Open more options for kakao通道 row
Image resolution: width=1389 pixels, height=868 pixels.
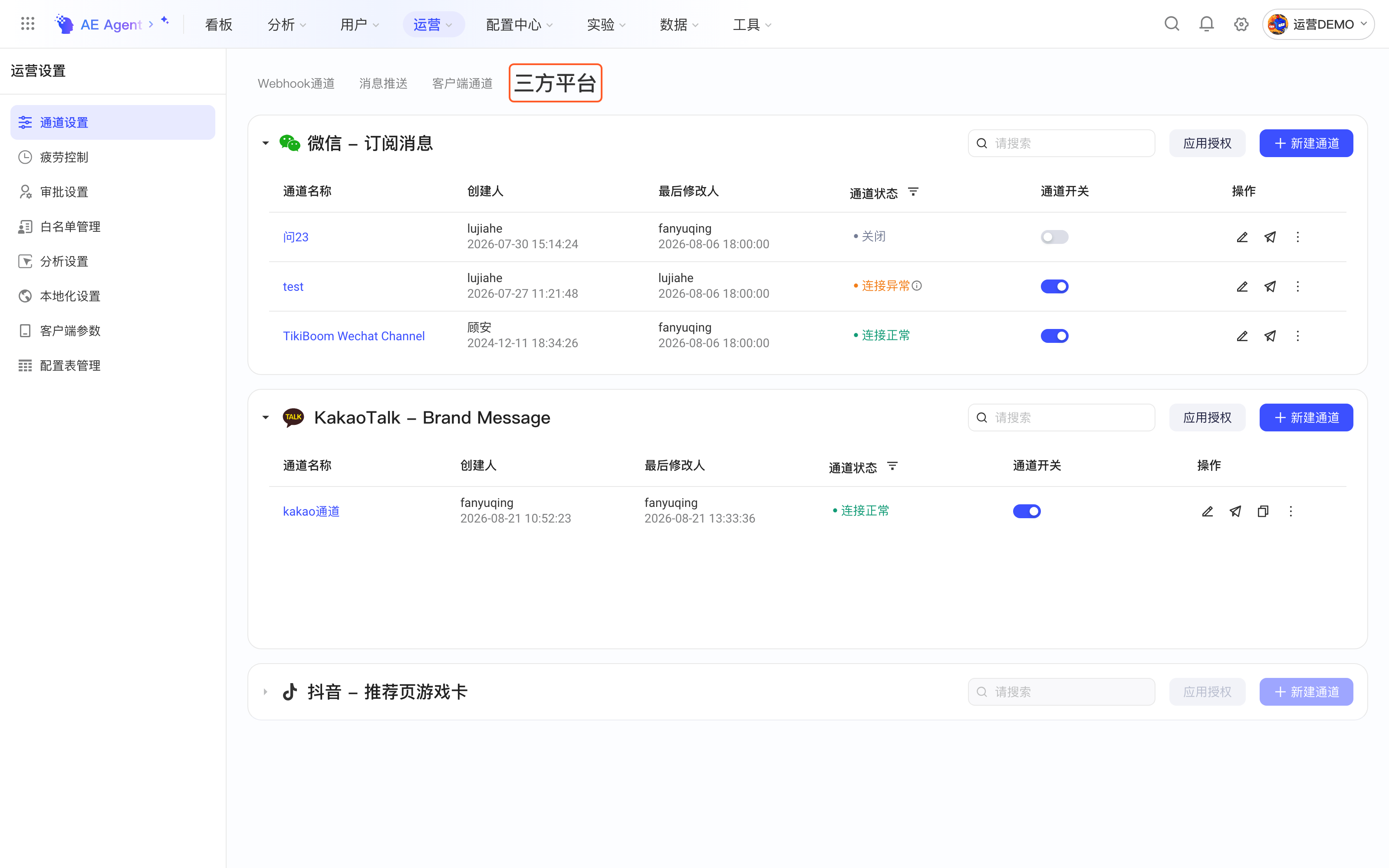coord(1291,512)
